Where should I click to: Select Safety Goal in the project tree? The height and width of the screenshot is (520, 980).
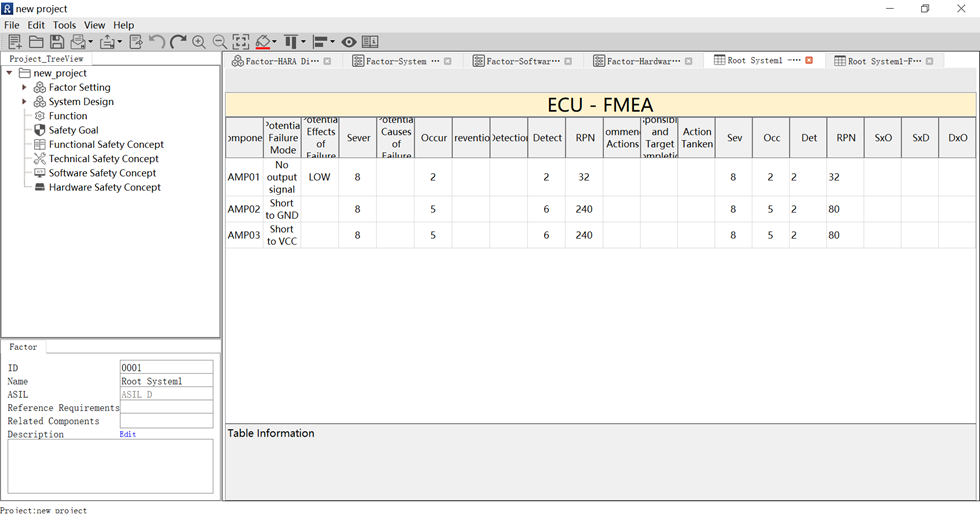pyautogui.click(x=73, y=130)
